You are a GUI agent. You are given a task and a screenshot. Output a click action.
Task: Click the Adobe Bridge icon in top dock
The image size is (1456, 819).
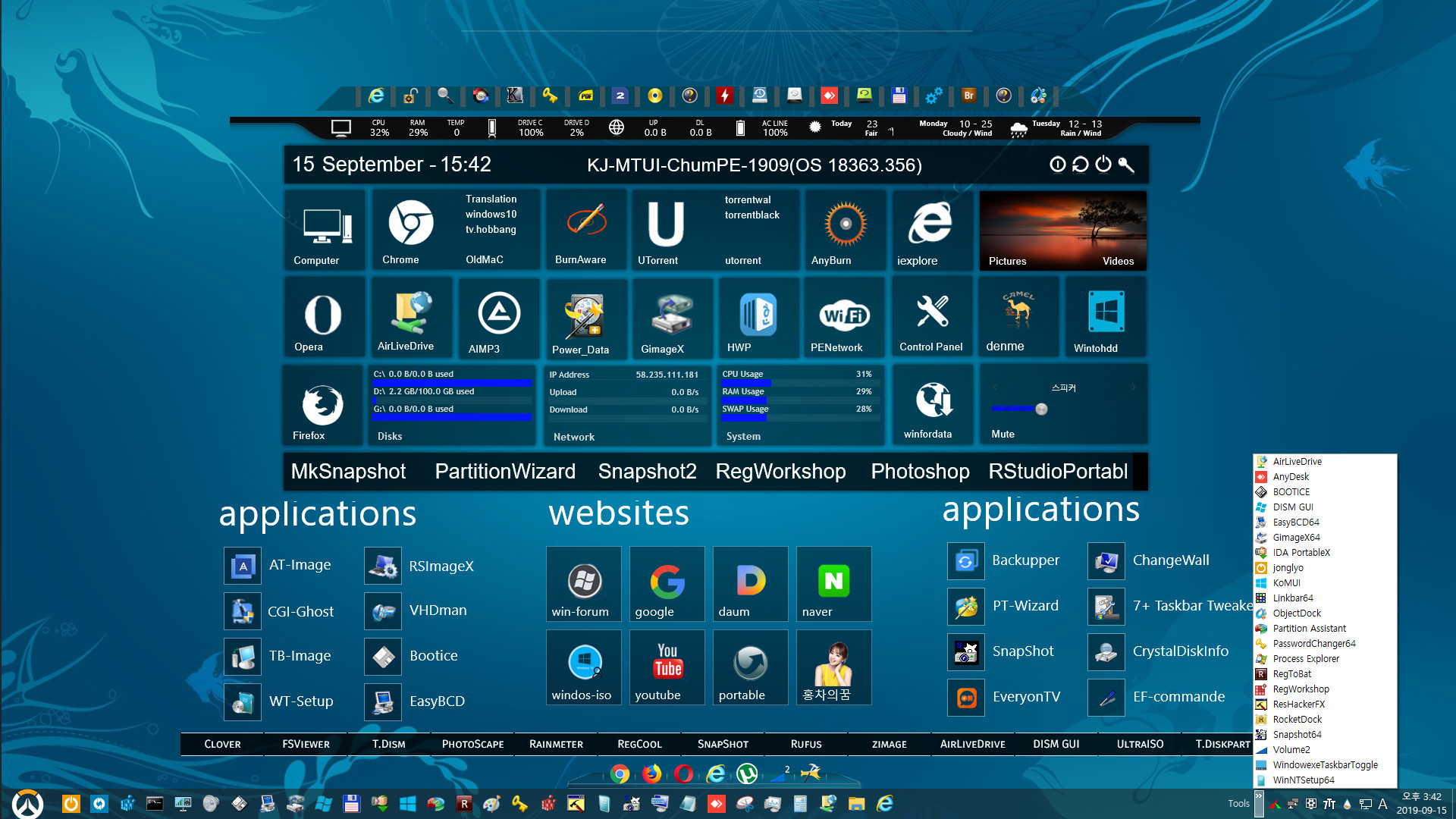click(968, 96)
